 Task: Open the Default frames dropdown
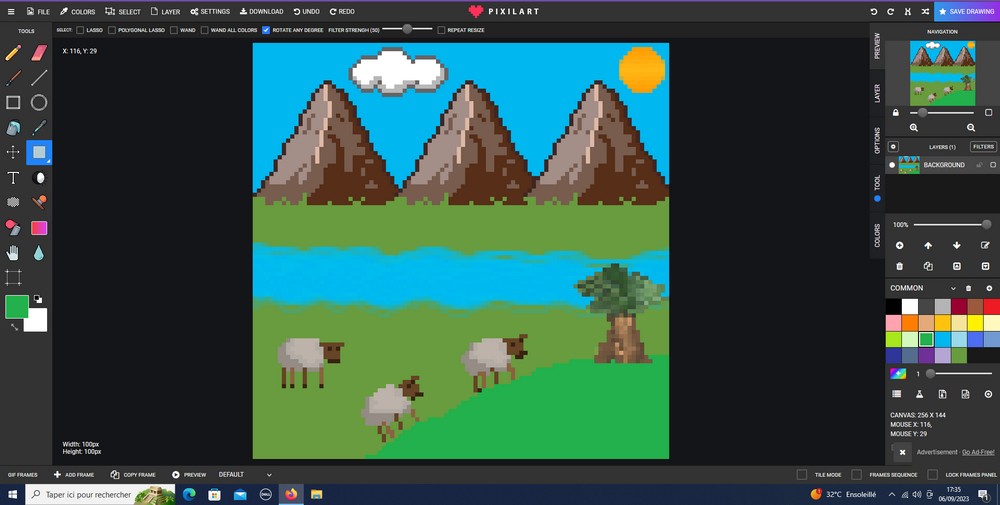click(245, 475)
